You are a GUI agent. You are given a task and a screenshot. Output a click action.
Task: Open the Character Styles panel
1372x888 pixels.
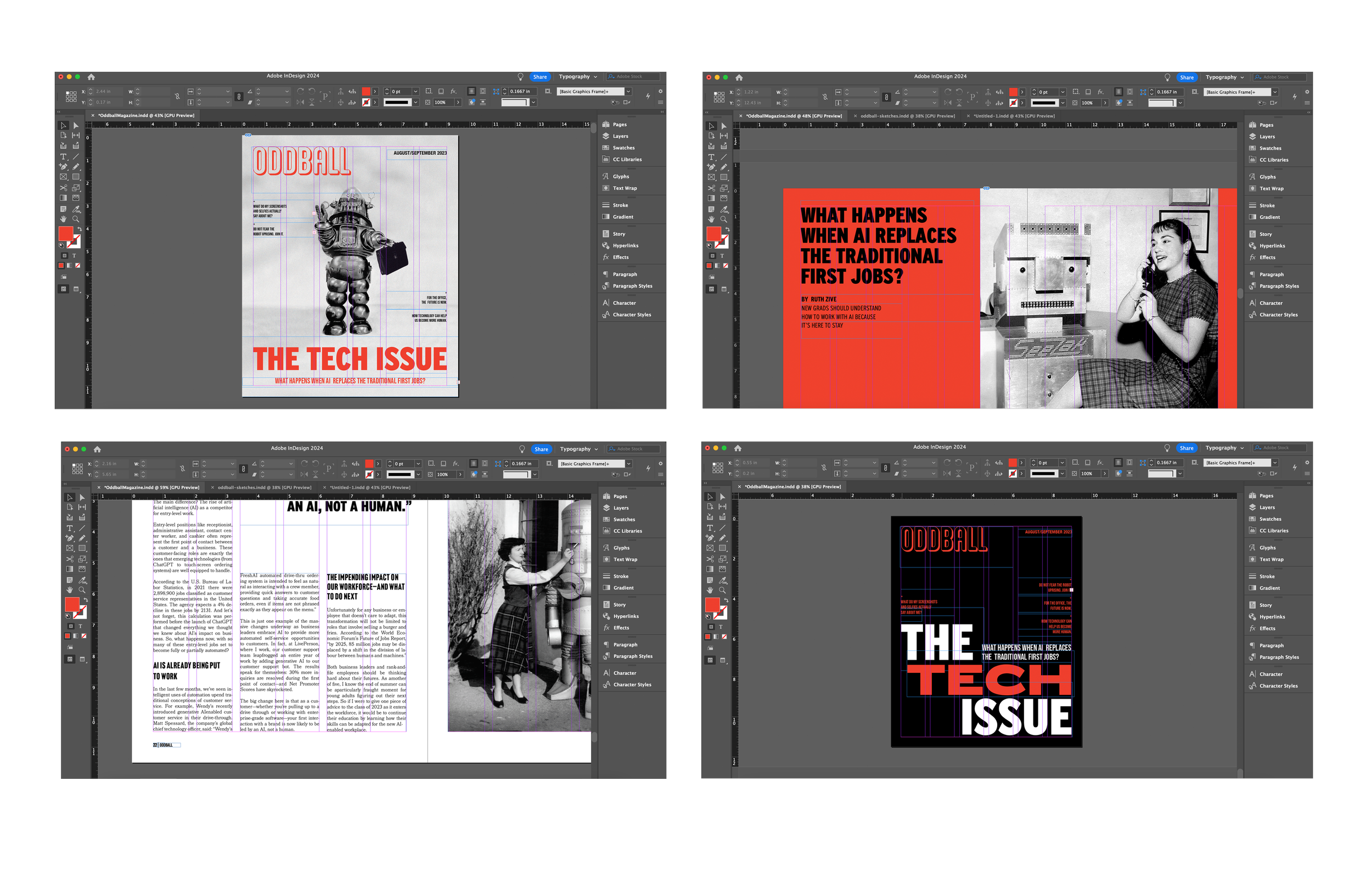coord(632,314)
